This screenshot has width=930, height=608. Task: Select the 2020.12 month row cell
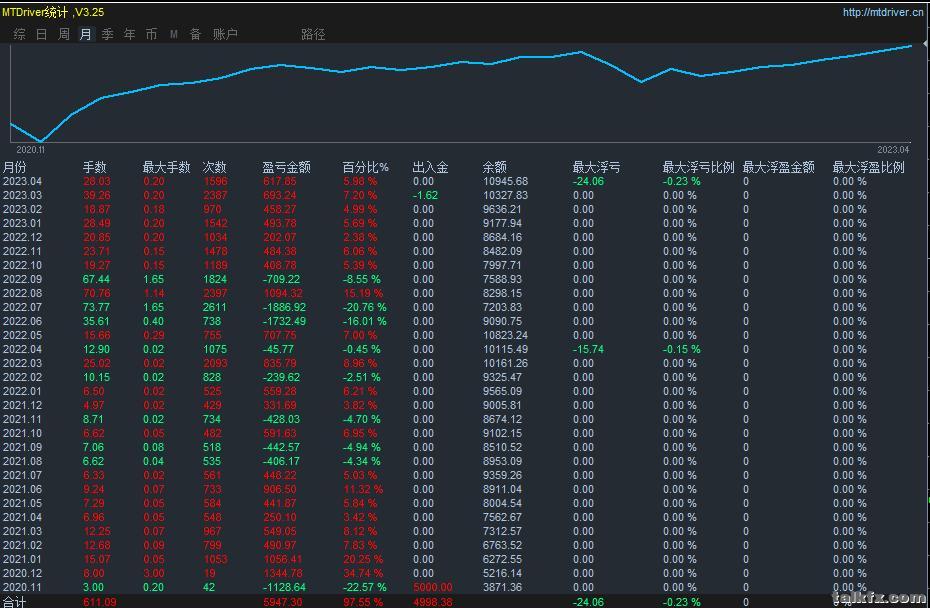[x=23, y=573]
